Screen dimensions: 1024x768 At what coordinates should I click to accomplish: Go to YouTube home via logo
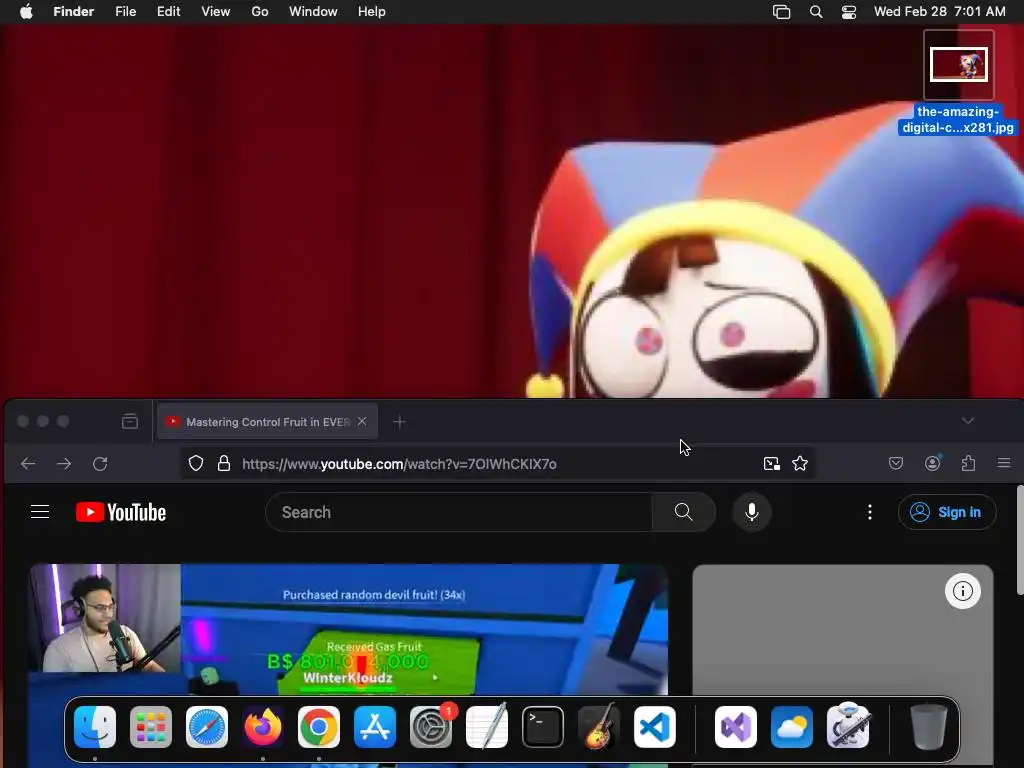coord(121,512)
